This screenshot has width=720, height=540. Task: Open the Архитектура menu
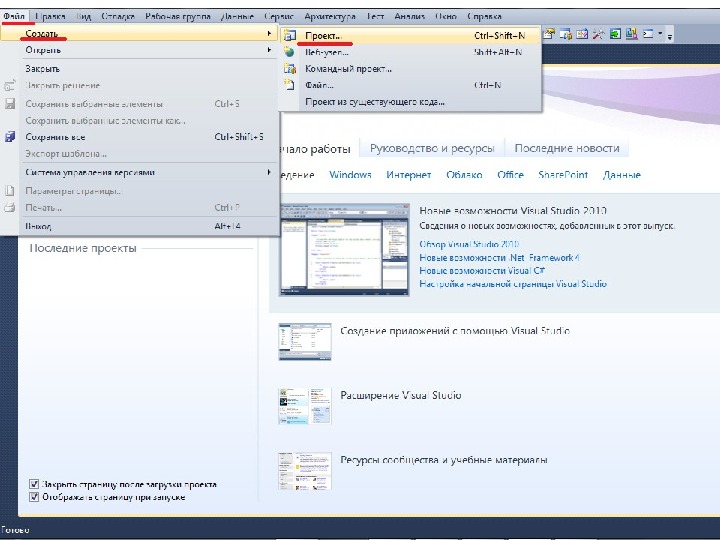pyautogui.click(x=330, y=17)
